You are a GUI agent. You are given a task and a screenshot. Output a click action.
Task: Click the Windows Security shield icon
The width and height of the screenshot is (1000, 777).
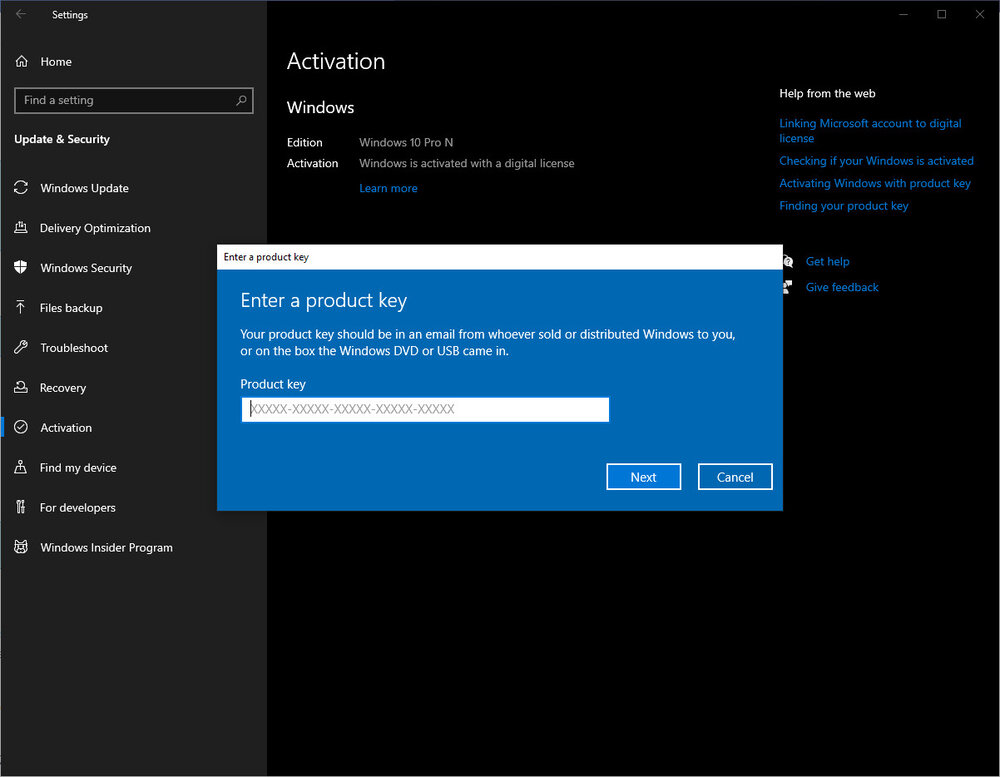[21, 267]
